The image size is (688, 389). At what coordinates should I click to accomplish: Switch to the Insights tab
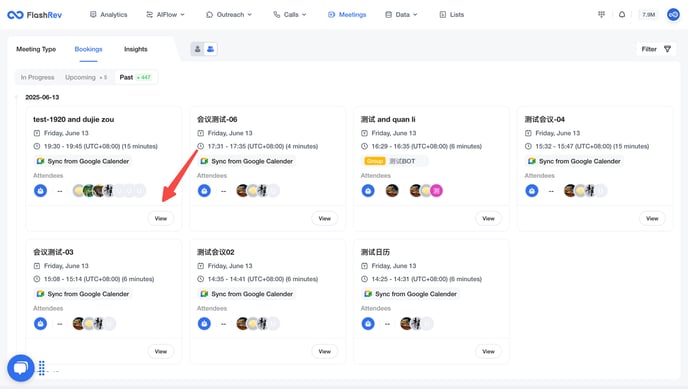click(x=136, y=49)
